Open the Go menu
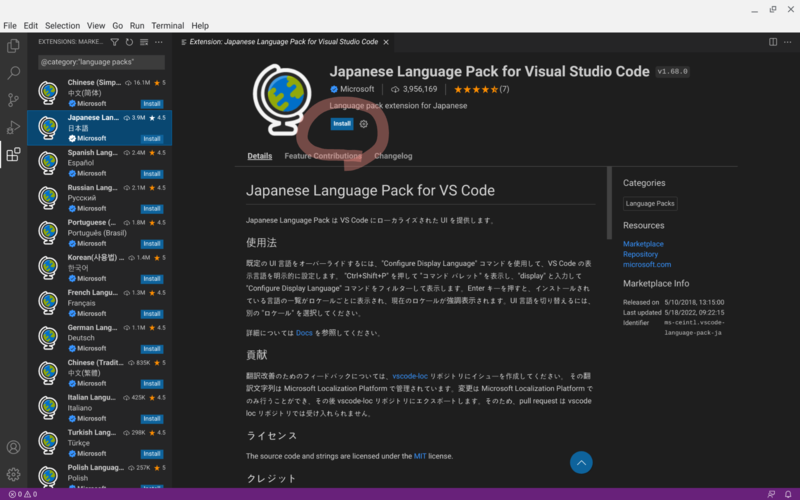The image size is (800, 500). pos(117,26)
